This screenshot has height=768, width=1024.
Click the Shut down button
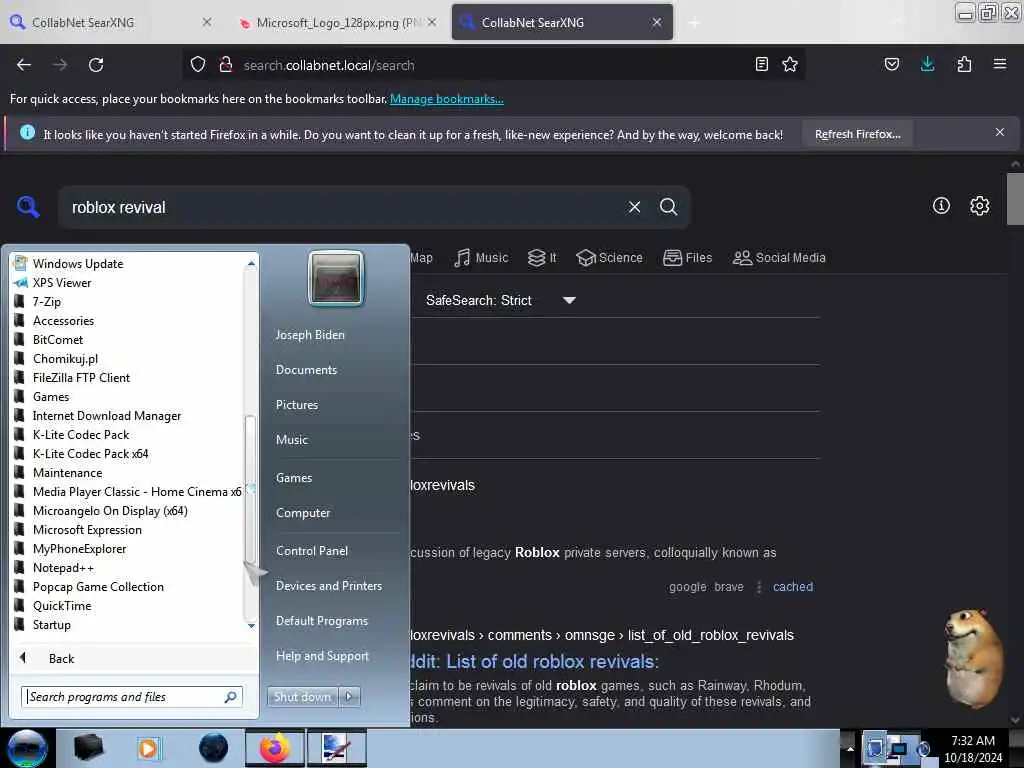pyautogui.click(x=302, y=697)
